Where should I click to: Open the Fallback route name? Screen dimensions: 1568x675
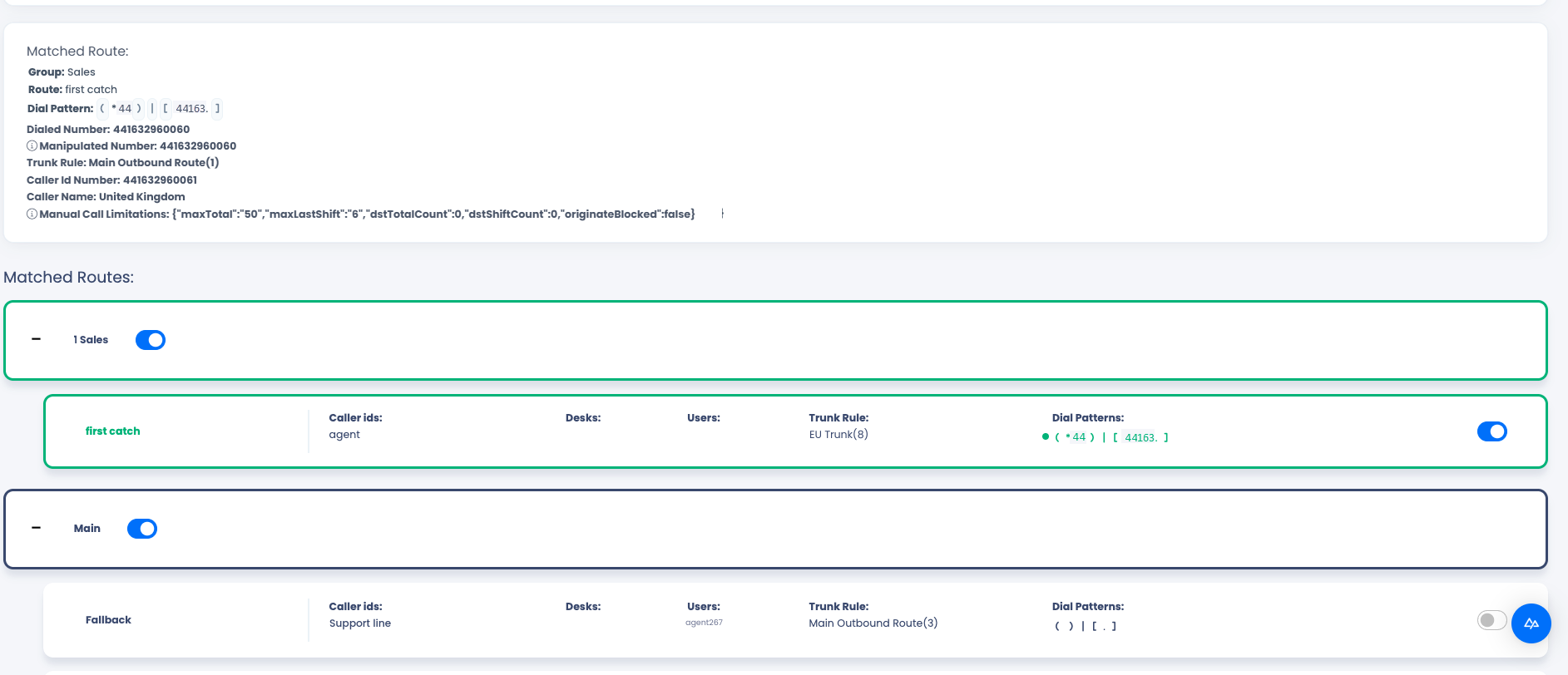[108, 620]
